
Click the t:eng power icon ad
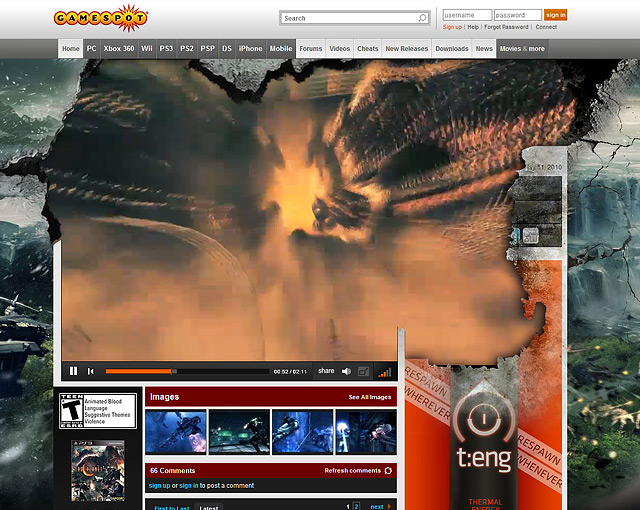point(484,418)
